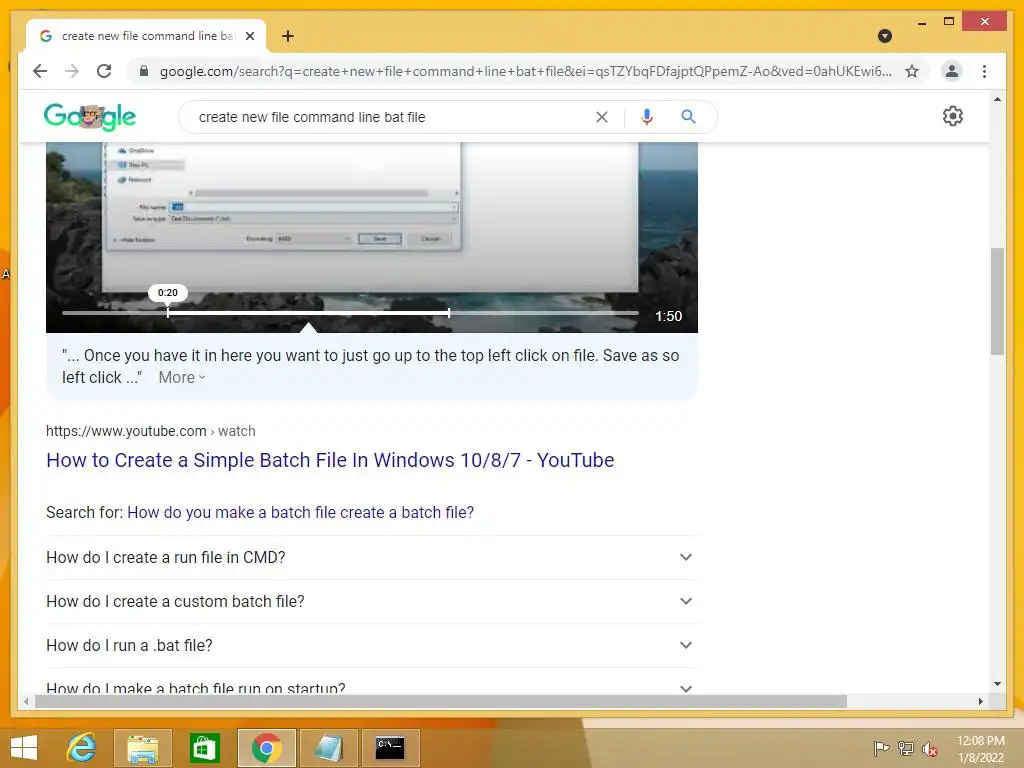The width and height of the screenshot is (1024, 768).
Task: Close the 'create new file command line' tab
Action: coord(249,36)
